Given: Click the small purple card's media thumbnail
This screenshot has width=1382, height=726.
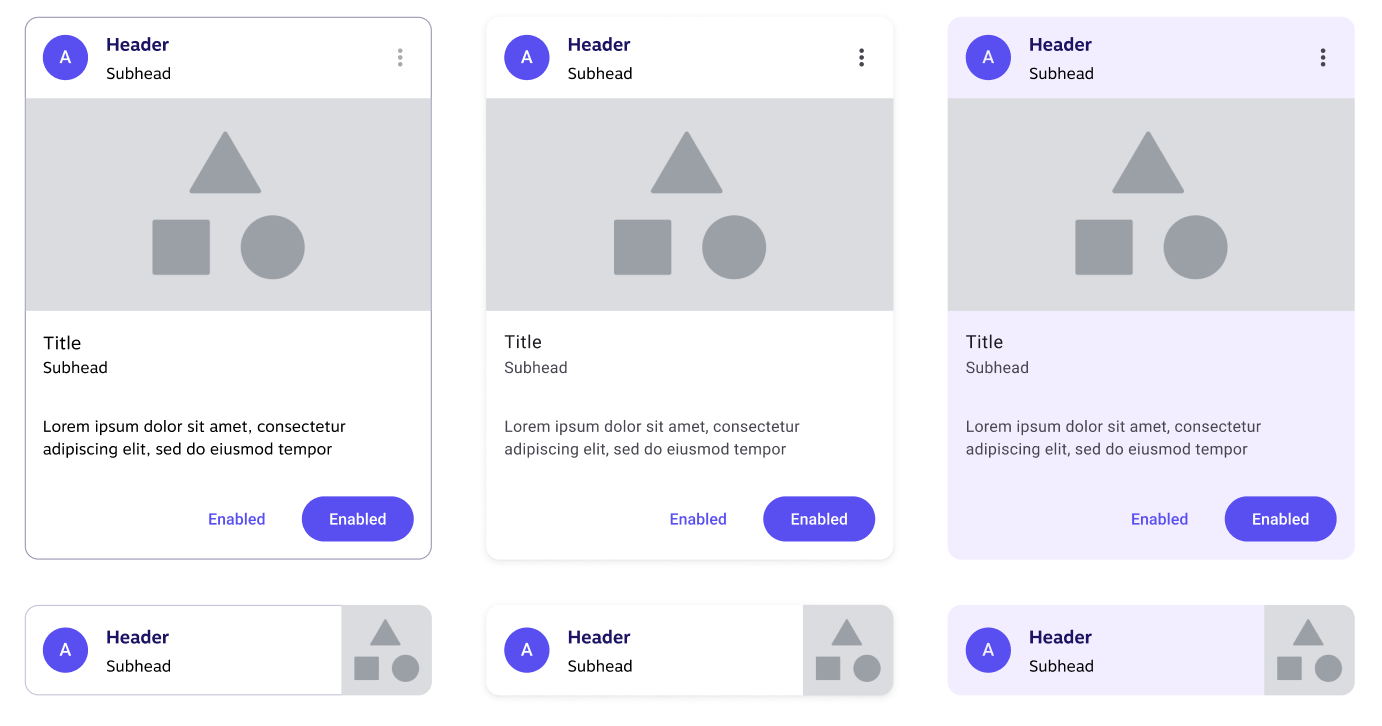Looking at the screenshot, I should pos(1309,650).
